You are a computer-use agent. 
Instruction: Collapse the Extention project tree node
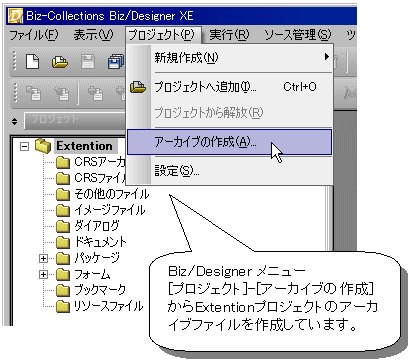click(x=24, y=146)
